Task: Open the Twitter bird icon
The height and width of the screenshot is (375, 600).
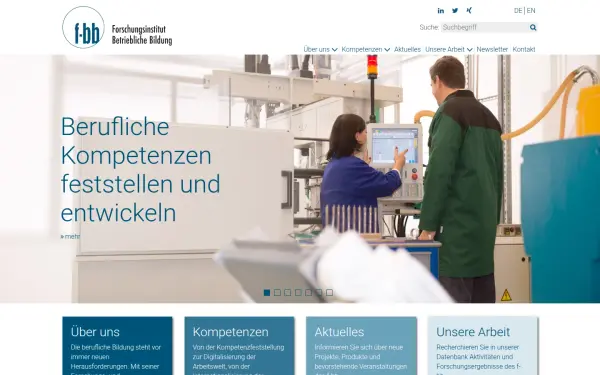Action: tap(455, 11)
